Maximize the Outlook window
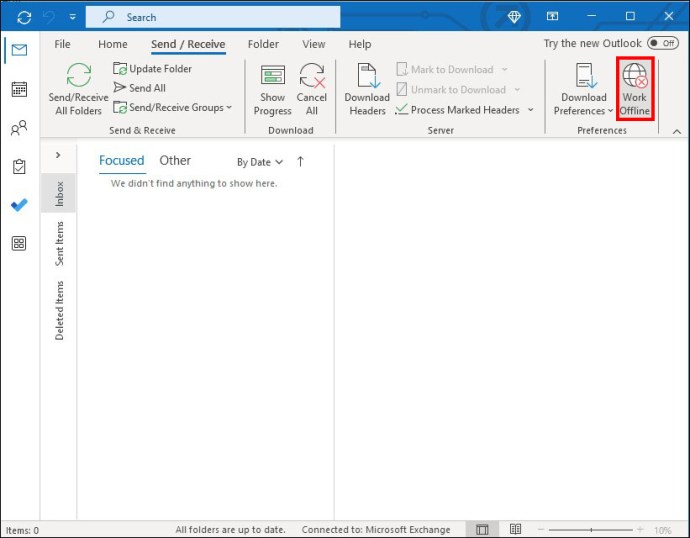 pos(630,16)
